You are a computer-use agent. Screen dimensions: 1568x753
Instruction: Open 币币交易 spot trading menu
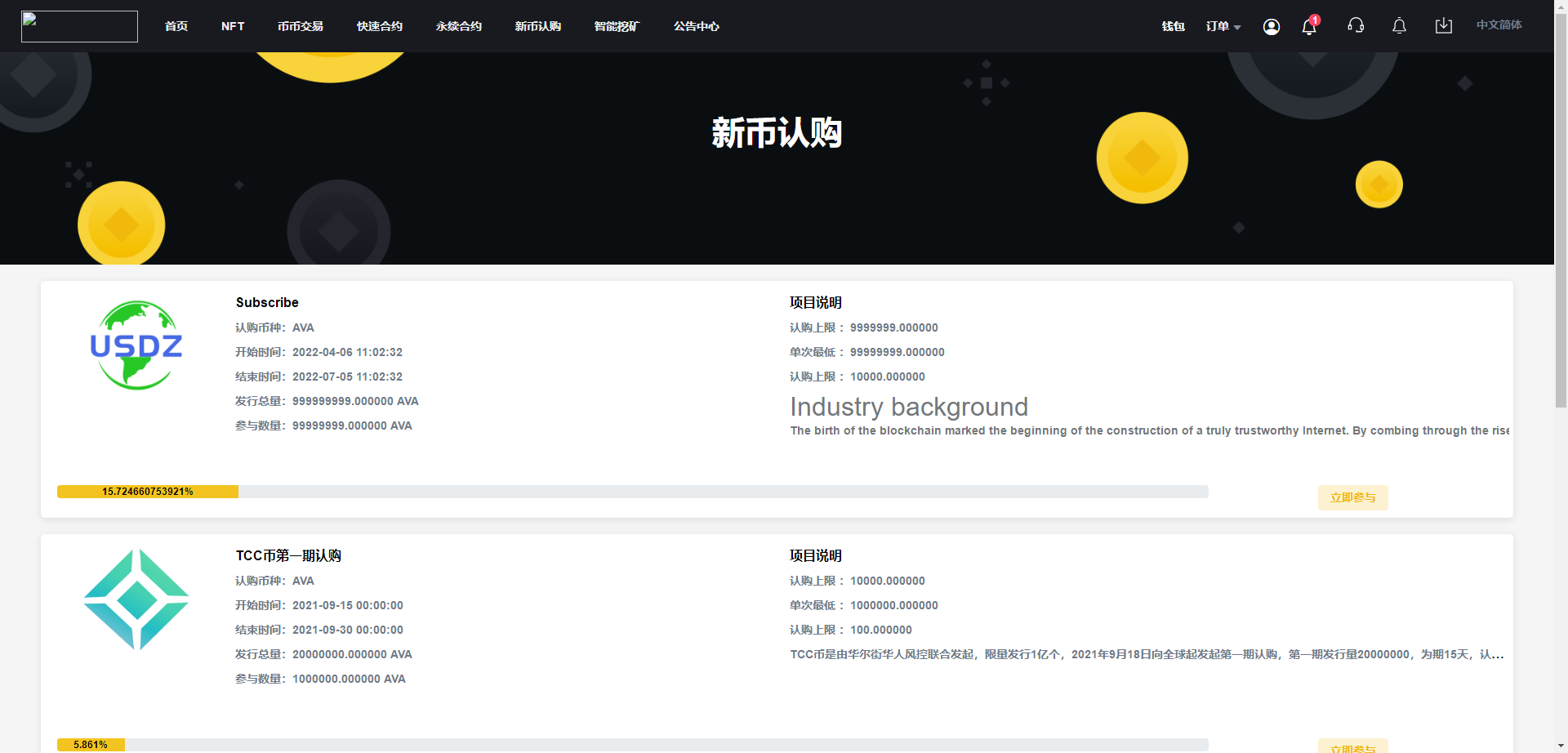[x=301, y=27]
